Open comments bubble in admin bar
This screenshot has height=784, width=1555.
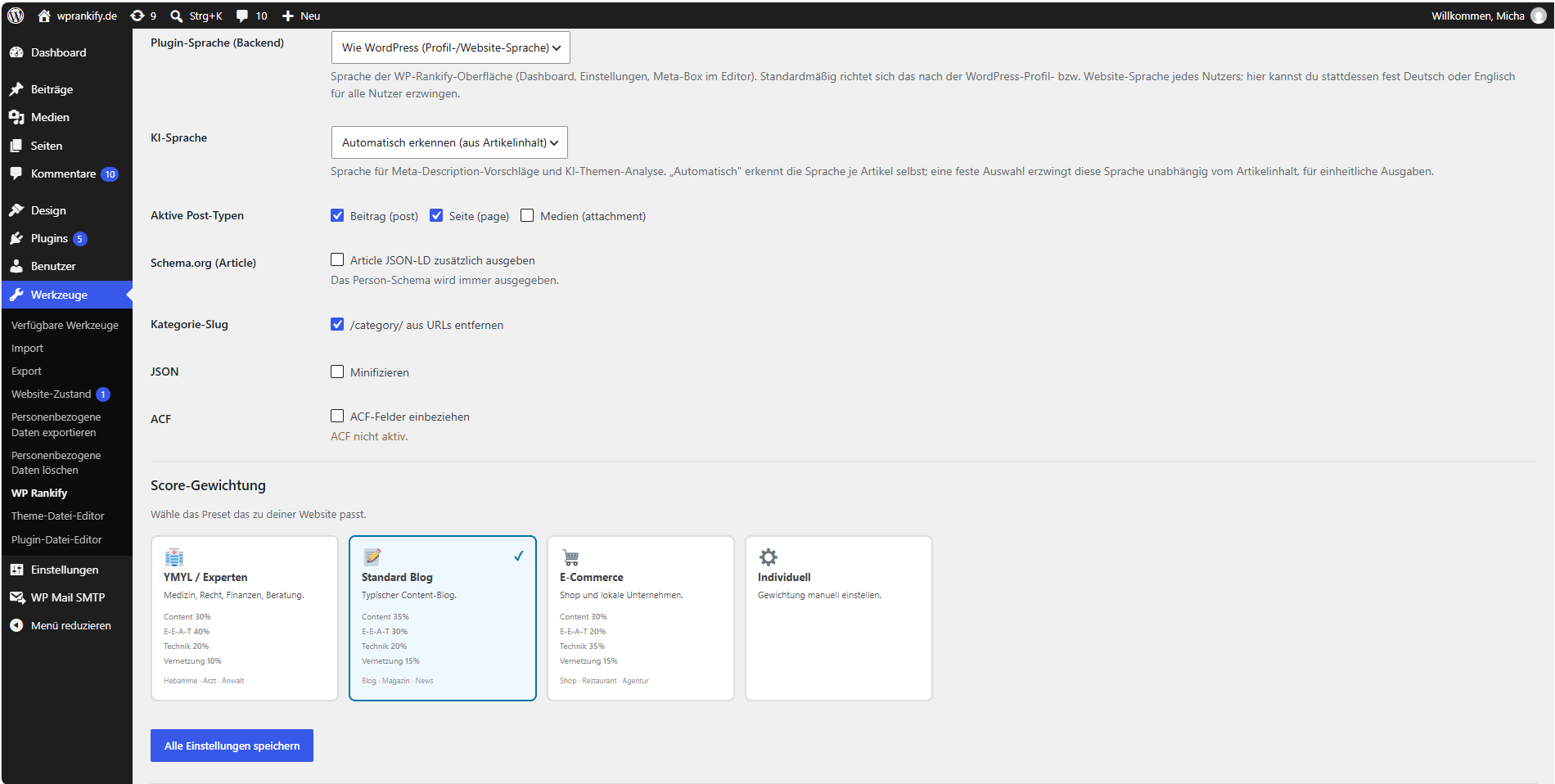(x=242, y=16)
